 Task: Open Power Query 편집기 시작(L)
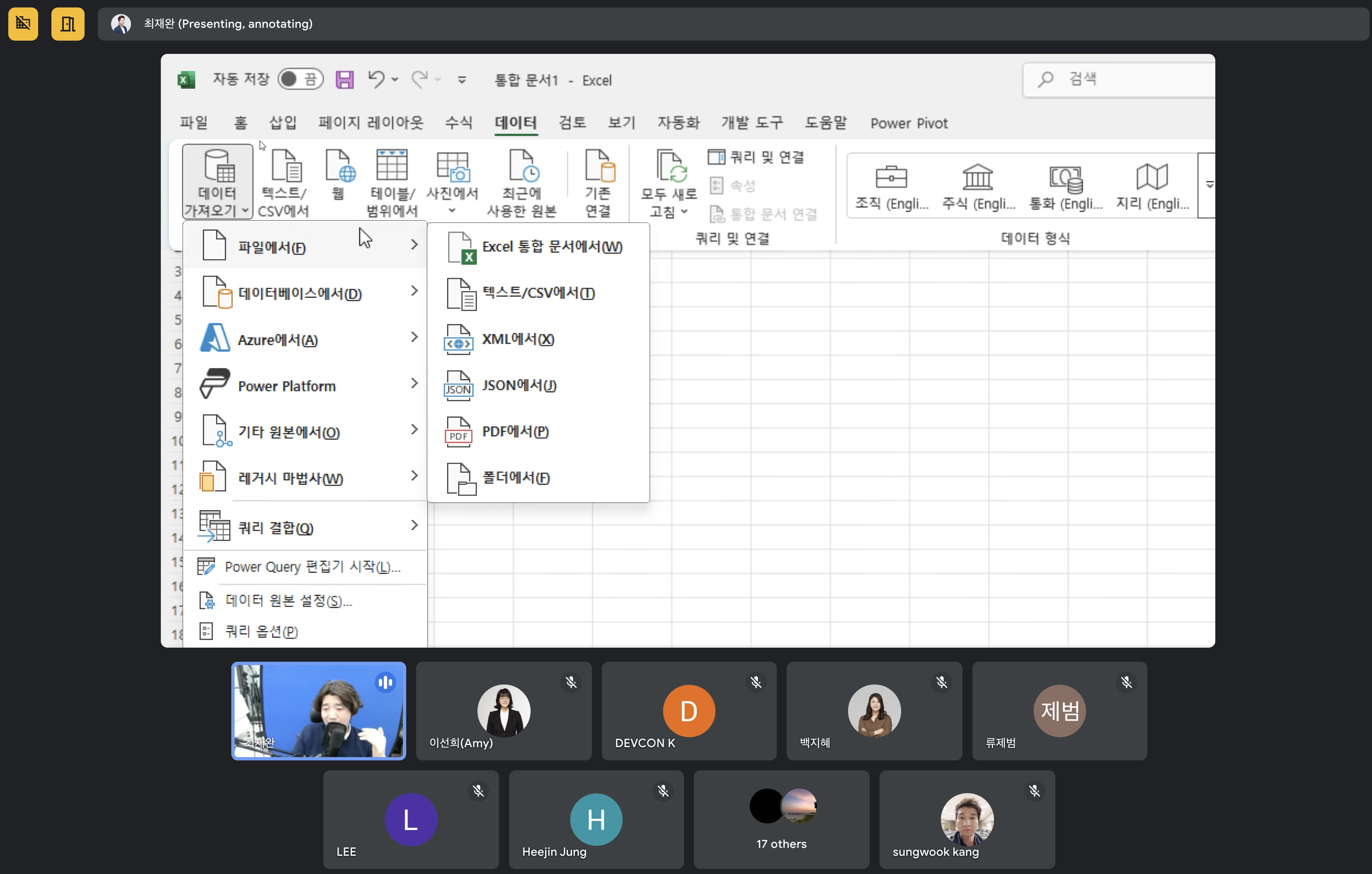coord(311,567)
